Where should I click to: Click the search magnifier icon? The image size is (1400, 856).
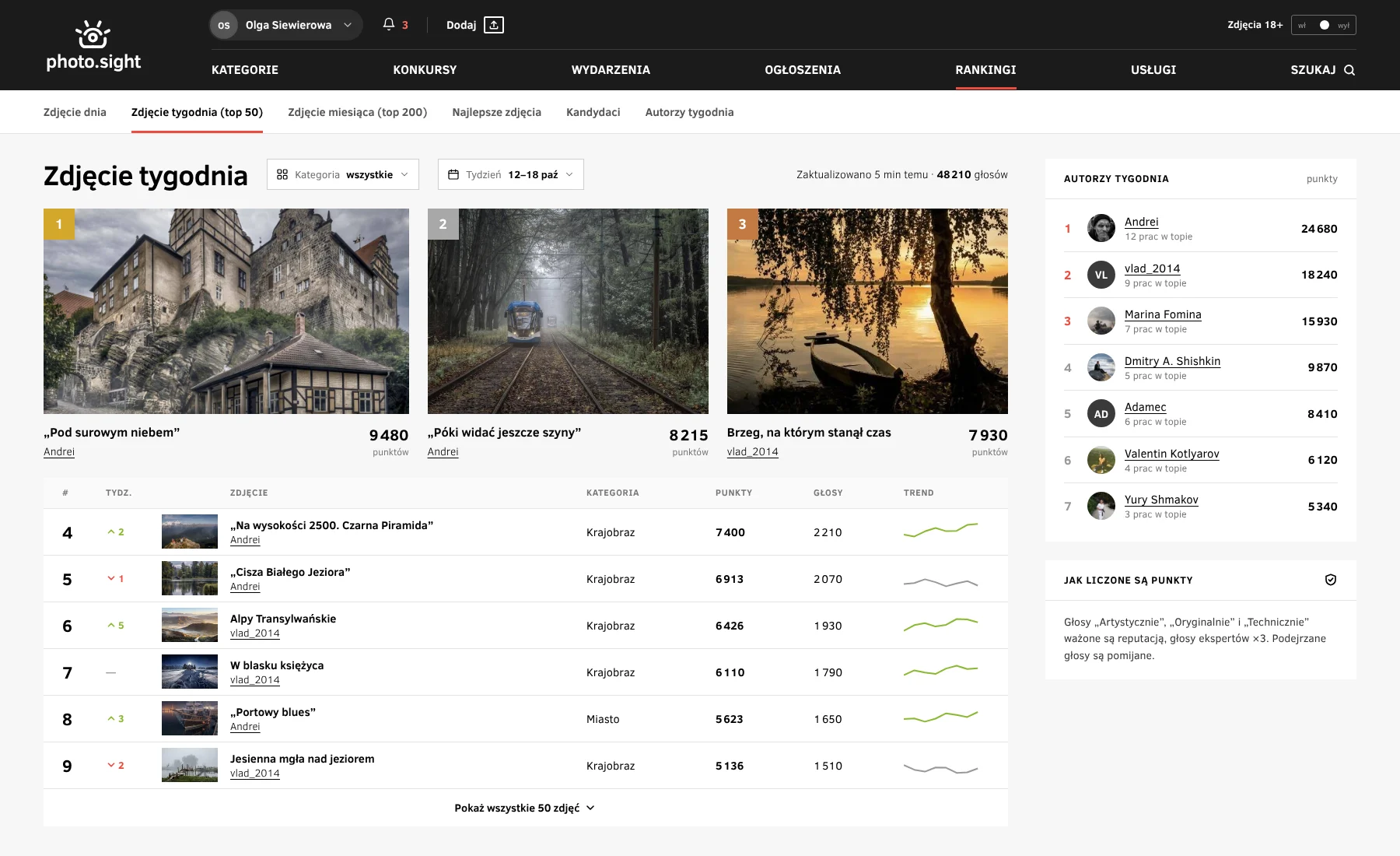(x=1349, y=70)
